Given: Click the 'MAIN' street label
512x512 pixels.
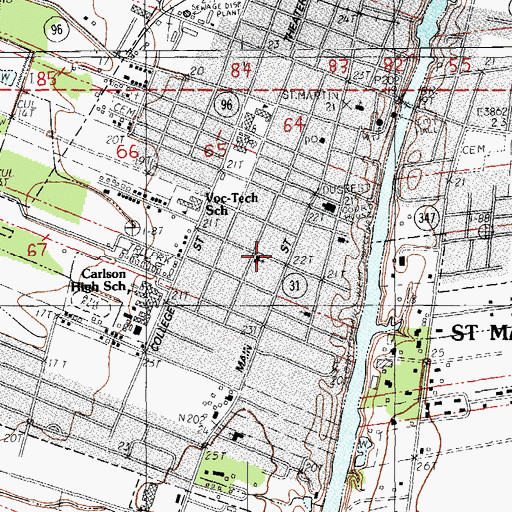Looking at the screenshot, I should [244, 359].
